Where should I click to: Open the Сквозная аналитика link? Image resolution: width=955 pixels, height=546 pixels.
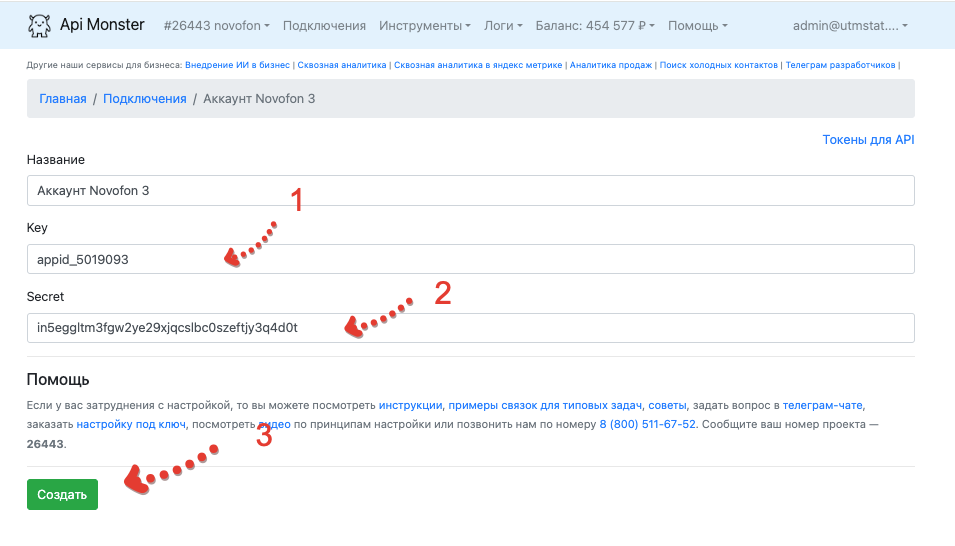pos(342,65)
